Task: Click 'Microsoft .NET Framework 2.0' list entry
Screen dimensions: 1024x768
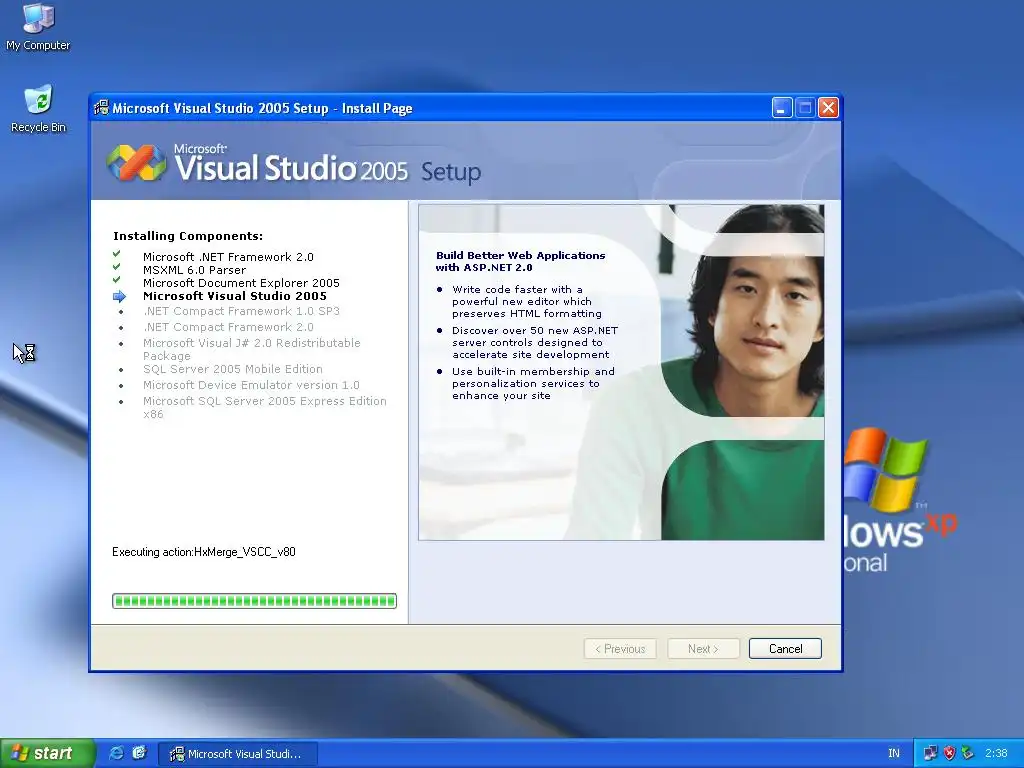Action: point(228,257)
